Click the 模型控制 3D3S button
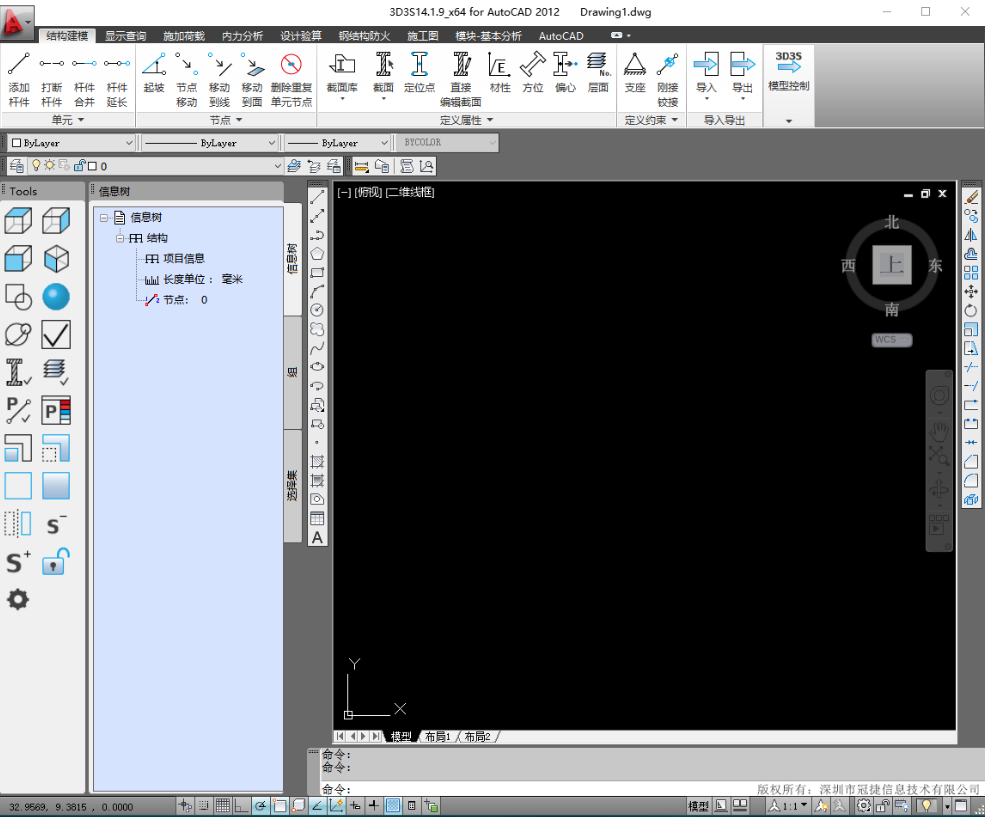The width and height of the screenshot is (985, 817). point(788,72)
